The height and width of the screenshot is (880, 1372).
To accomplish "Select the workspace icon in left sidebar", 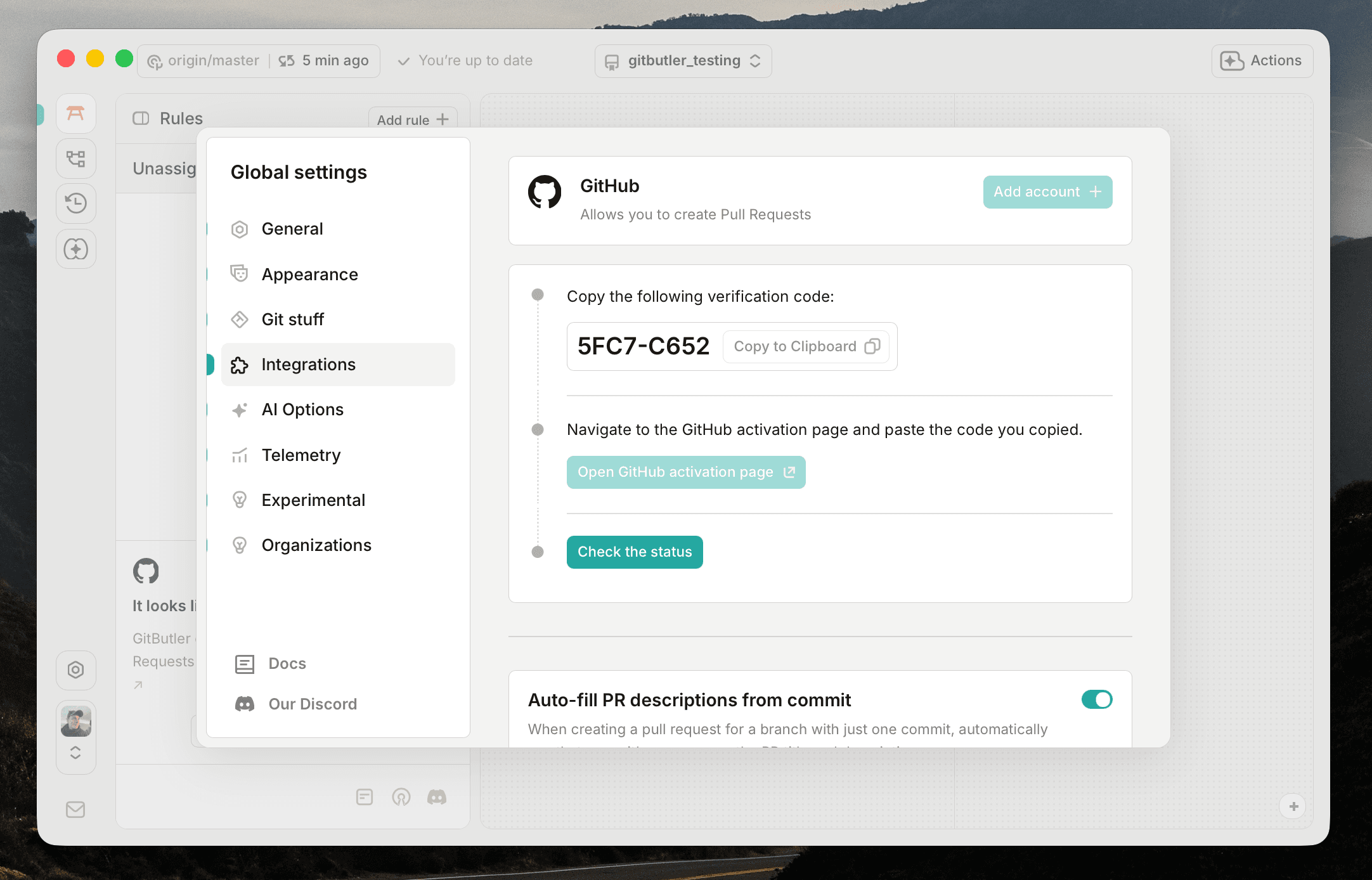I will [x=75, y=113].
